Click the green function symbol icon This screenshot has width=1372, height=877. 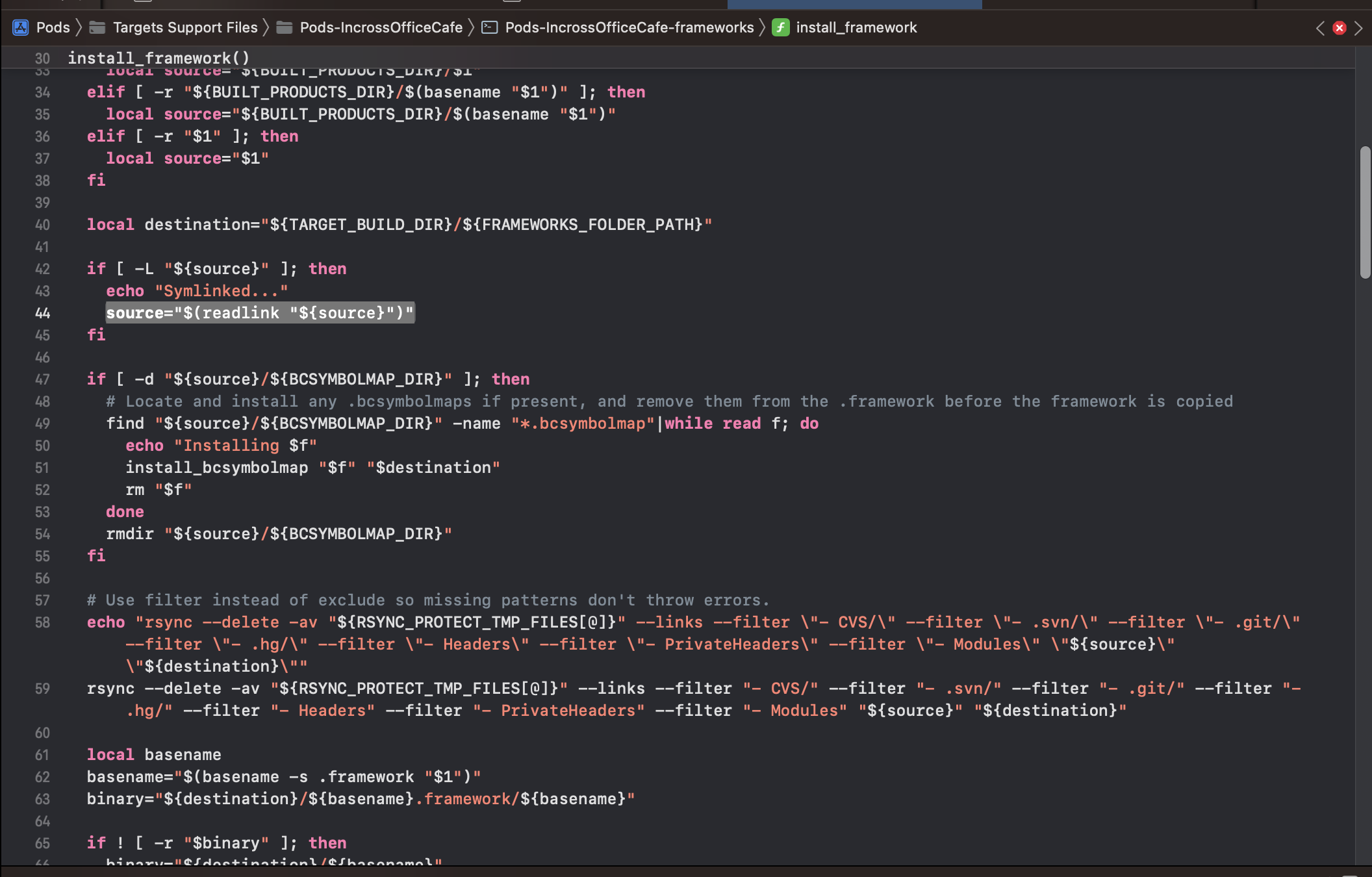click(x=780, y=27)
